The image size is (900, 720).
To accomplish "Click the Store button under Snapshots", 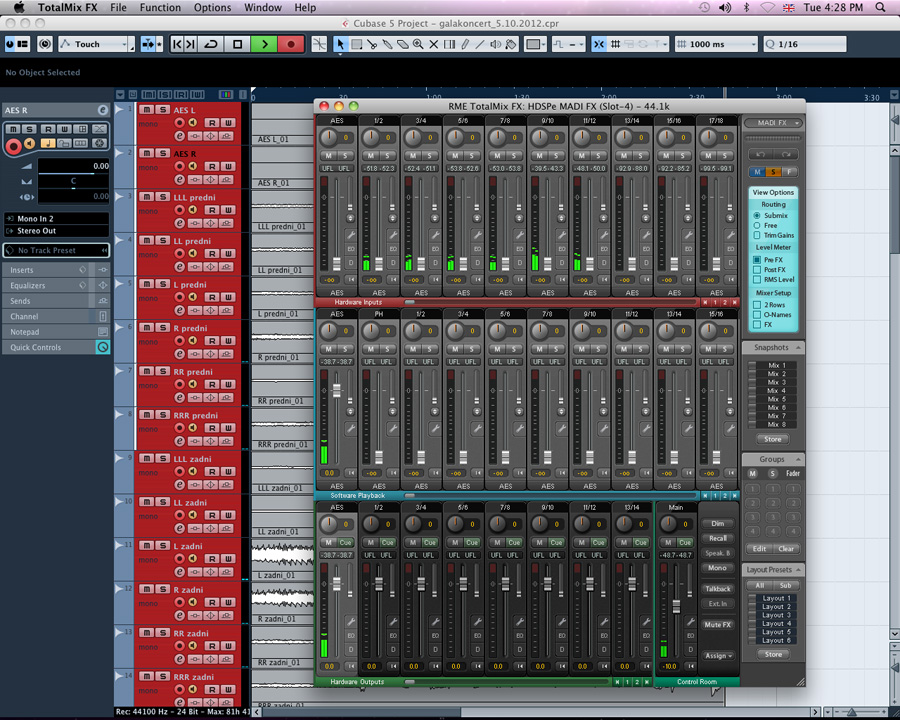I will pos(773,439).
